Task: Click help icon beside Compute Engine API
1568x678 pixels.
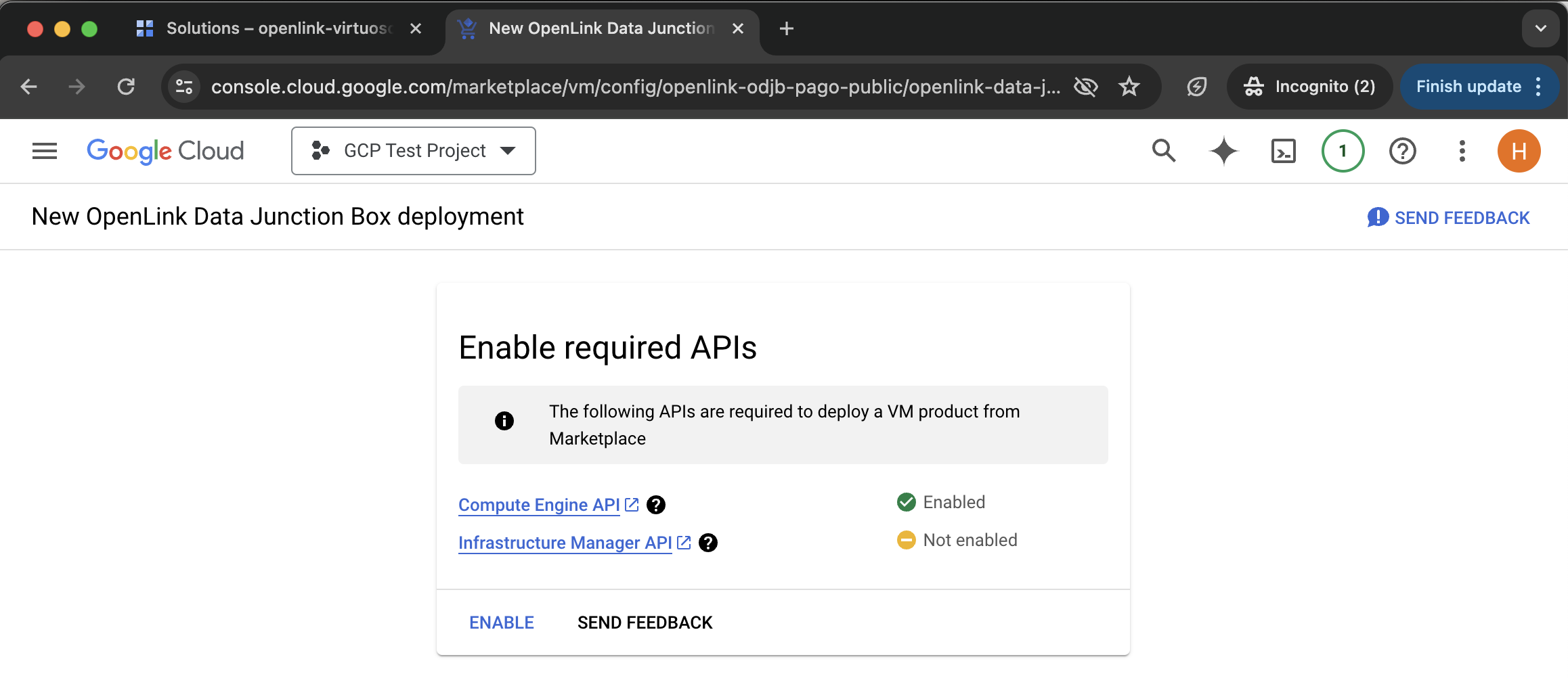Action: click(x=656, y=505)
